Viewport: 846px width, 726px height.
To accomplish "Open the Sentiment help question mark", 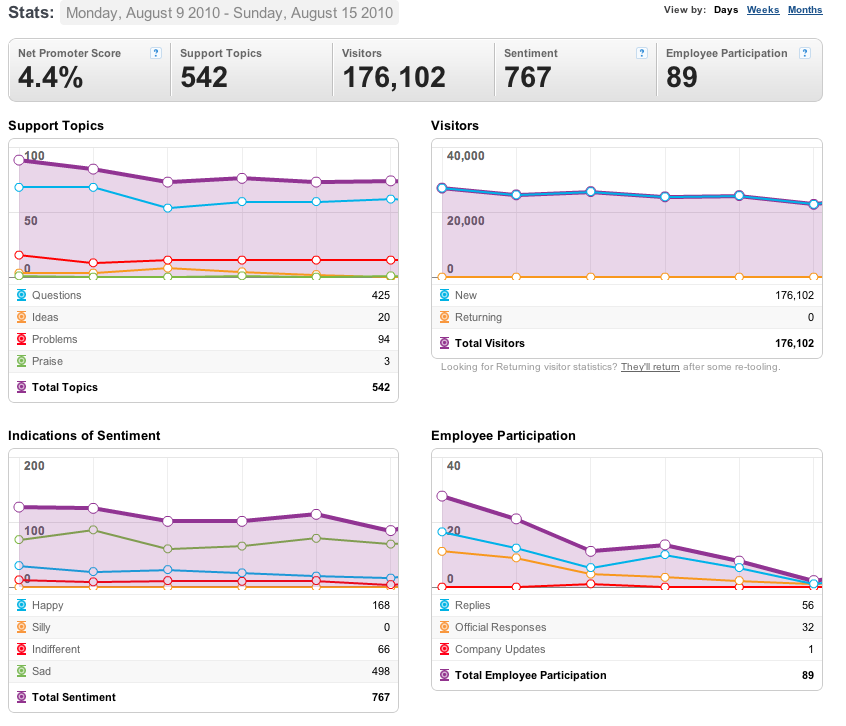I will point(642,53).
